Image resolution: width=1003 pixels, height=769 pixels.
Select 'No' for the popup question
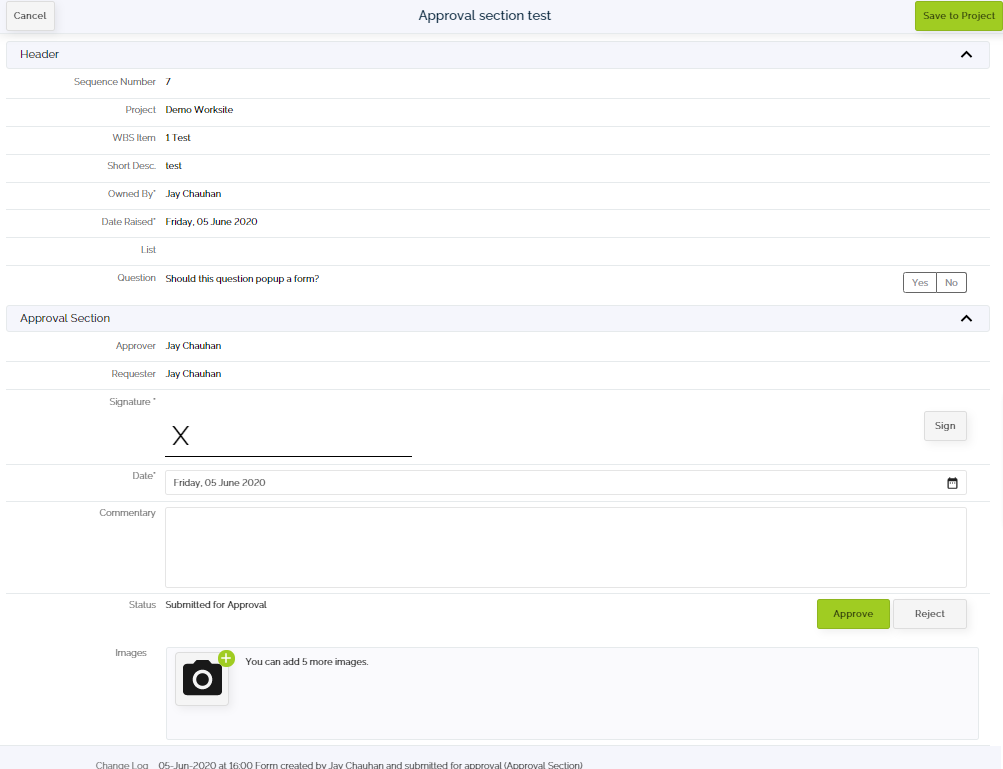tap(951, 282)
